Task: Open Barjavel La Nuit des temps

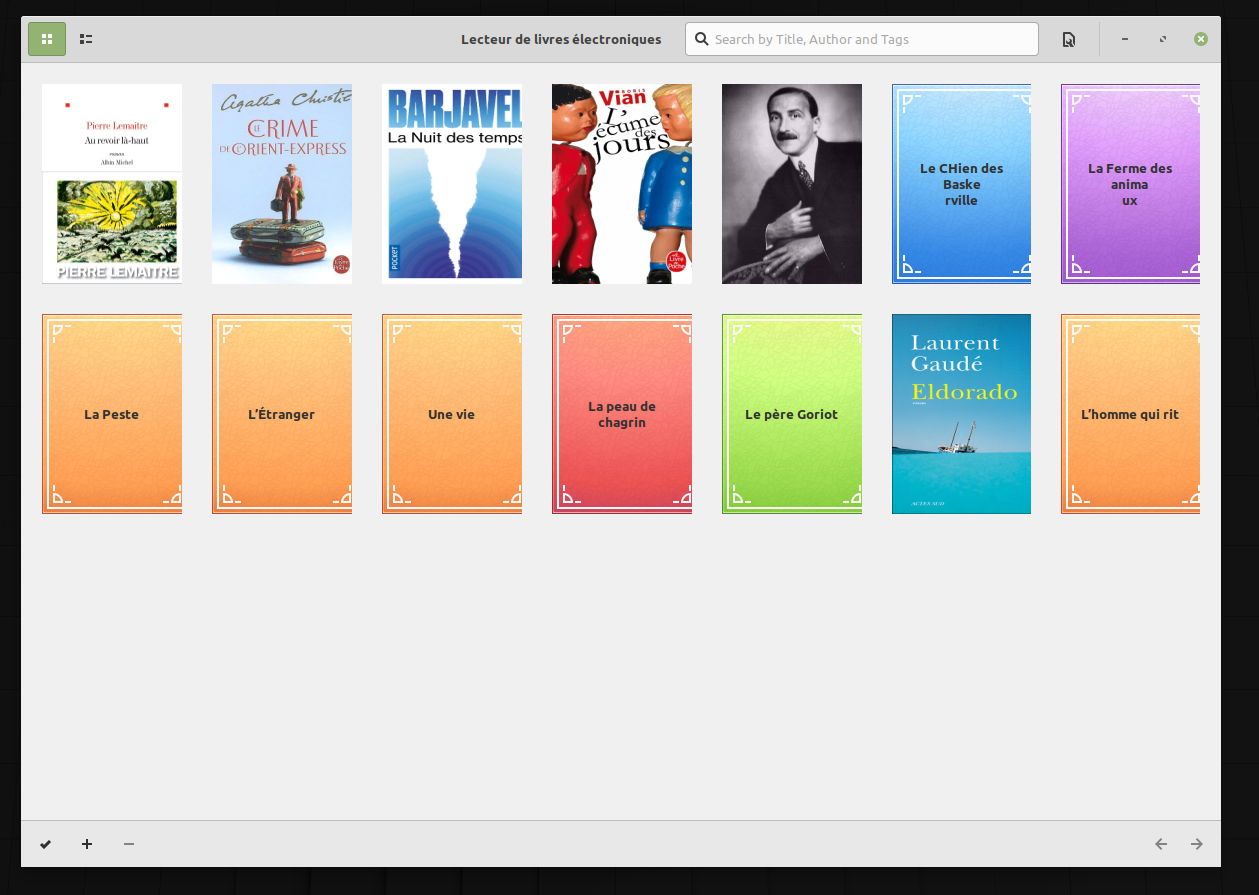Action: click(x=452, y=184)
